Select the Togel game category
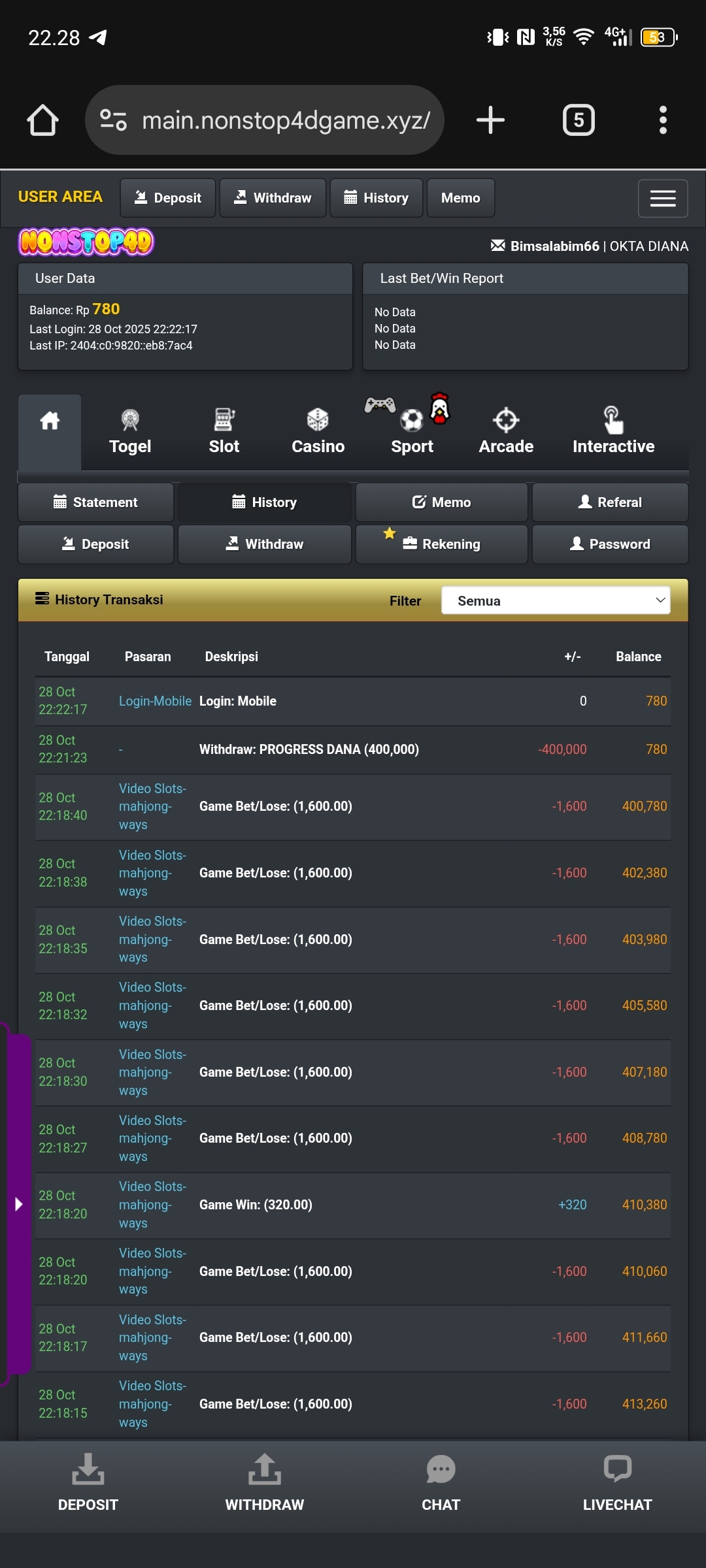This screenshot has width=706, height=1568. (x=130, y=432)
